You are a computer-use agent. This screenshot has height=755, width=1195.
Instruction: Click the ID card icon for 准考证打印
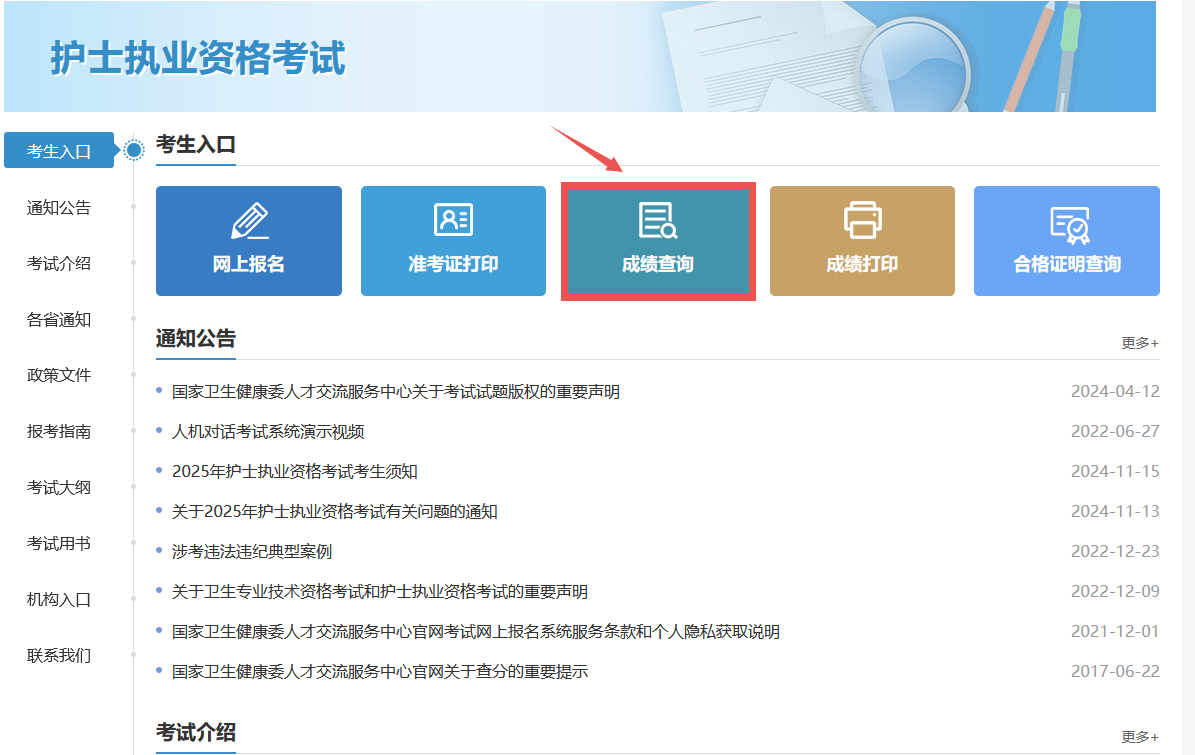tap(453, 220)
